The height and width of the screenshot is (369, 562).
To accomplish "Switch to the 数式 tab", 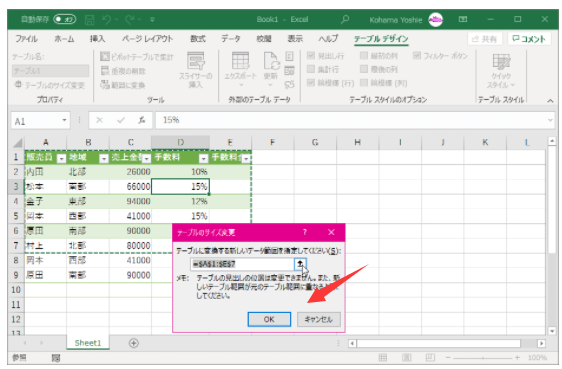I will pos(197,39).
